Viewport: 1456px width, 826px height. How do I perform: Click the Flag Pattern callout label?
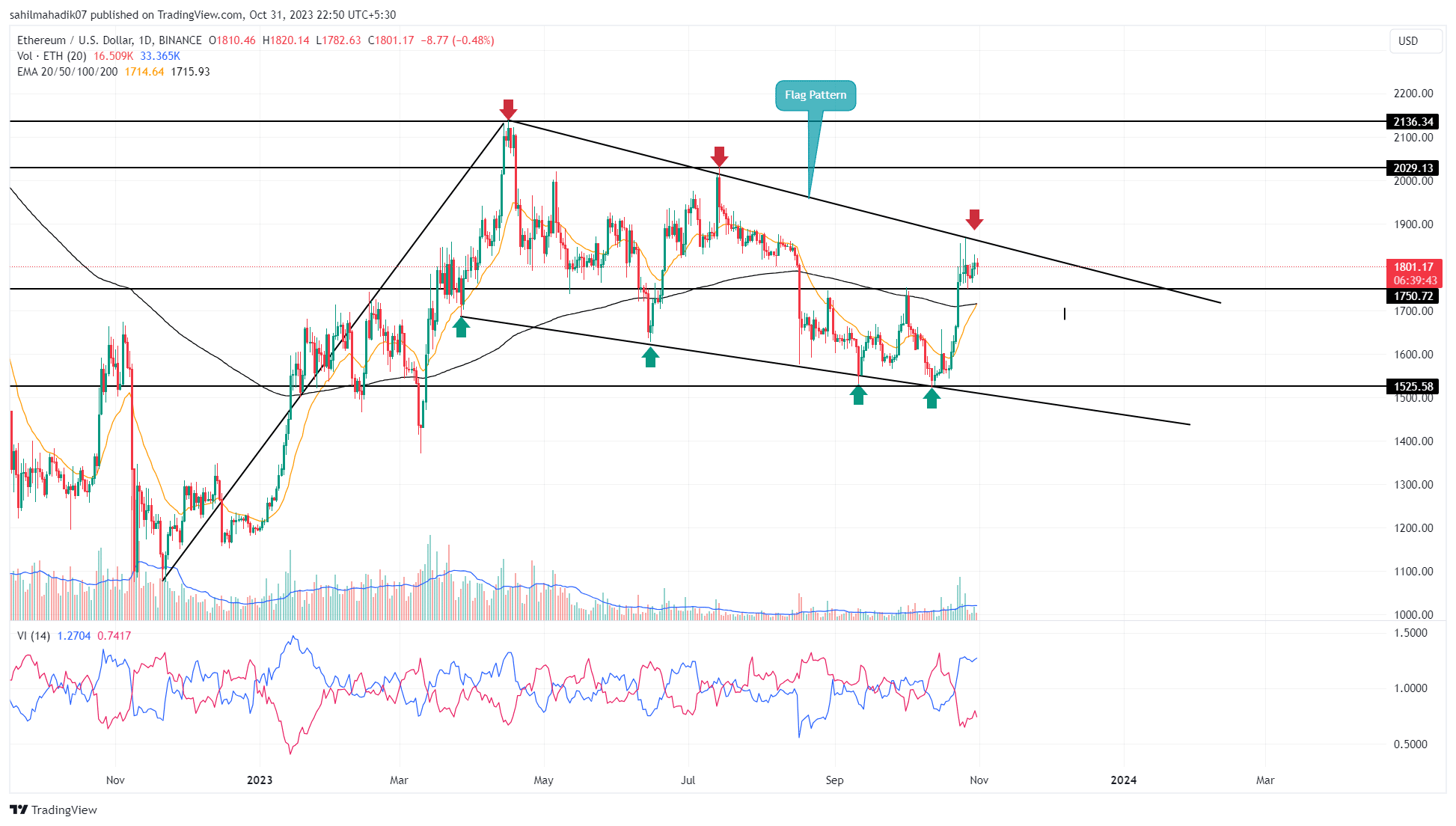pyautogui.click(x=816, y=95)
